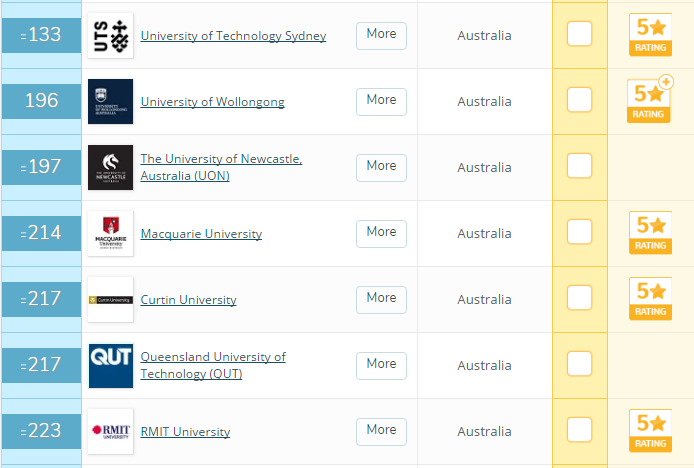Expand More details for Curtin University

[381, 298]
